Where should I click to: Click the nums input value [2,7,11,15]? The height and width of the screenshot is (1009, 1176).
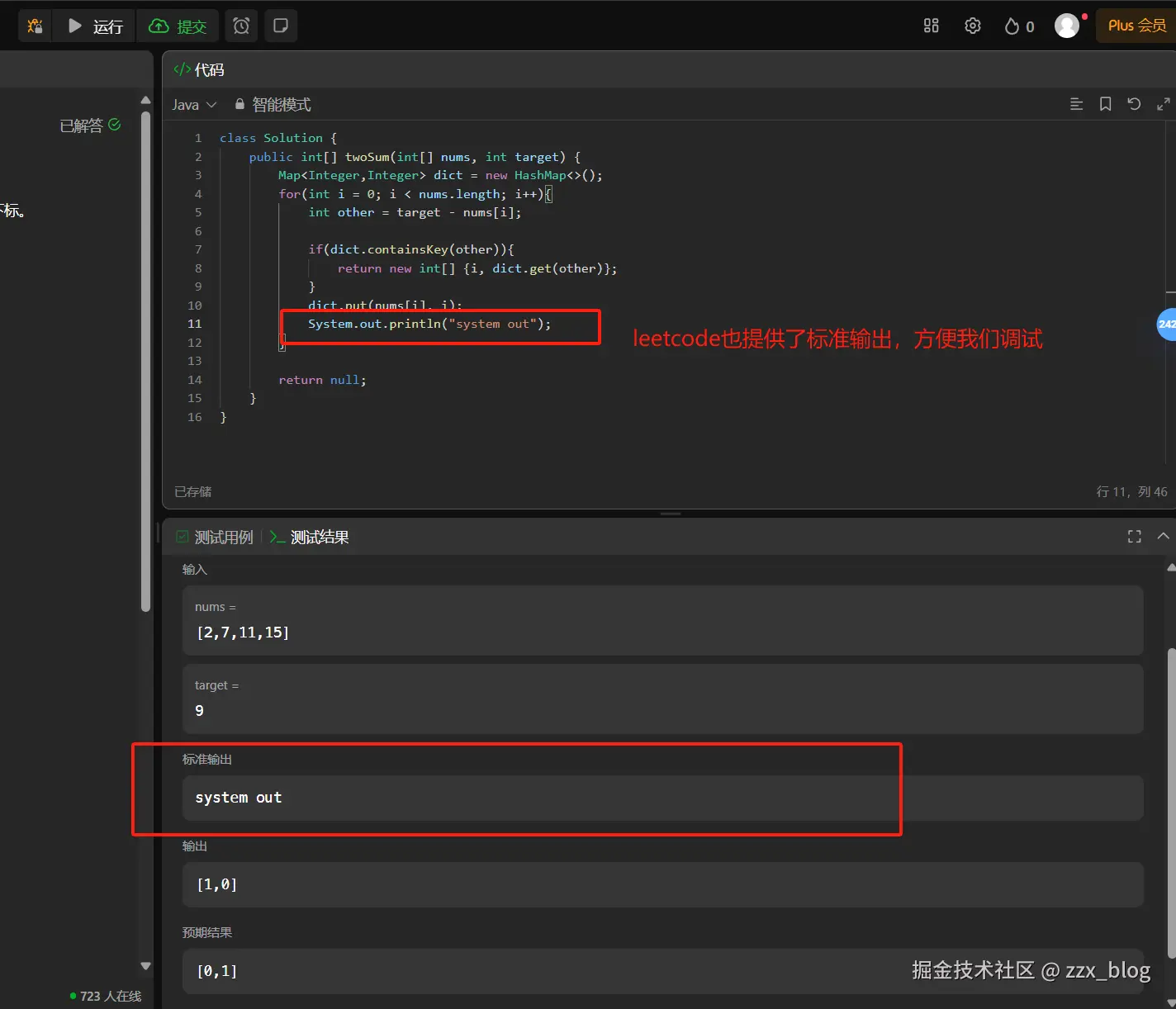click(x=243, y=632)
